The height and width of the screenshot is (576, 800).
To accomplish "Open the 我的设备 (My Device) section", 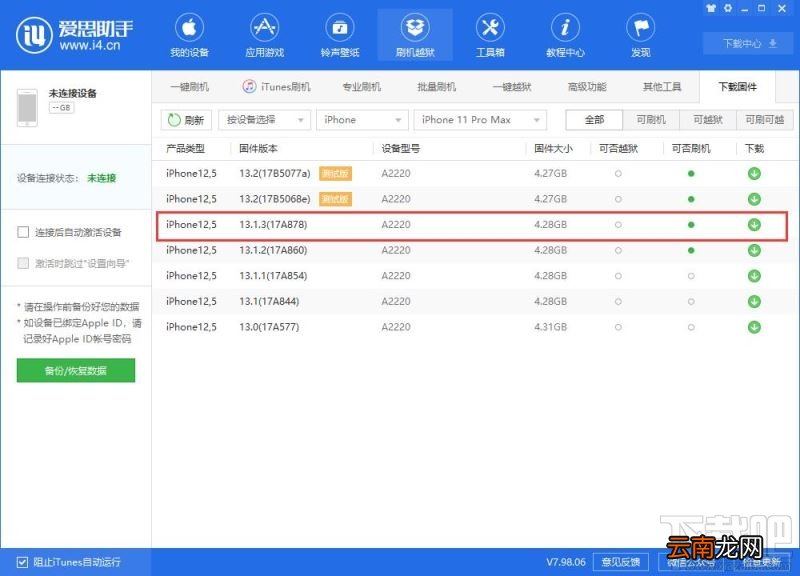I will point(189,36).
